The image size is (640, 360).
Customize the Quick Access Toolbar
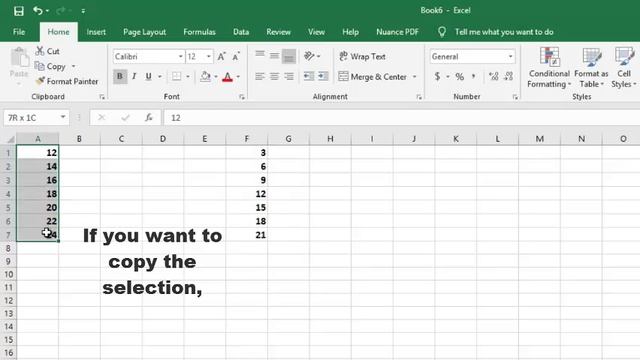click(x=83, y=11)
